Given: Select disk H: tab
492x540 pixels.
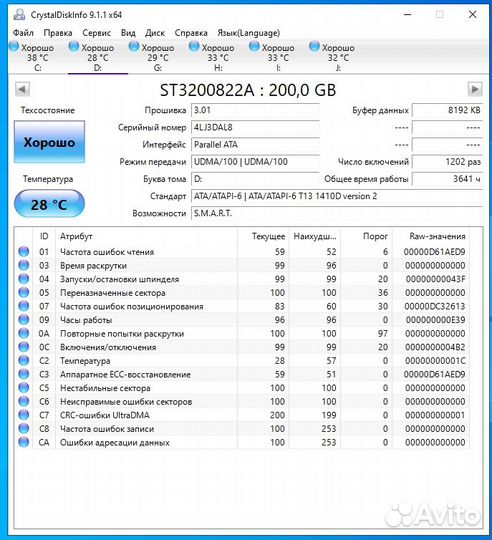Looking at the screenshot, I should (218, 57).
